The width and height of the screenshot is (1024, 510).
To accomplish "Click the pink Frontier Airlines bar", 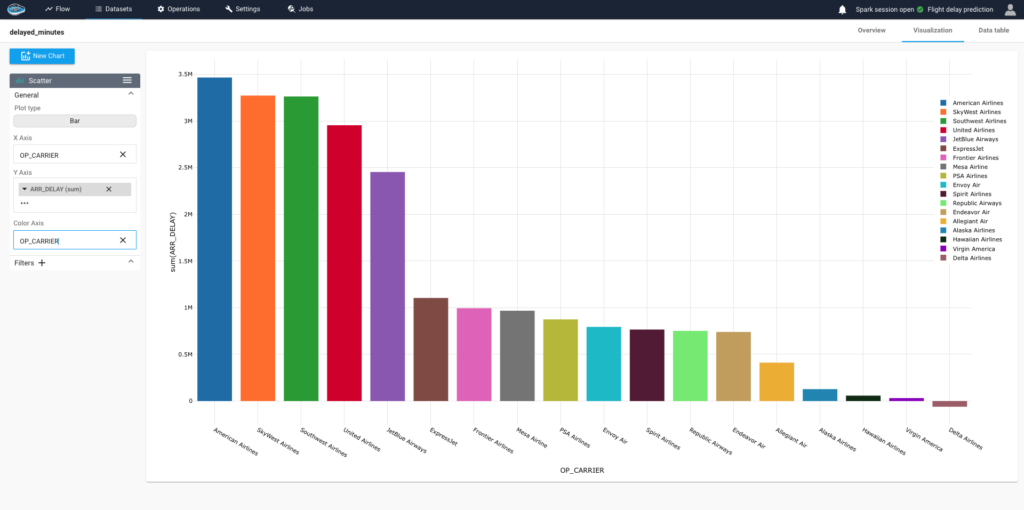I will click(474, 355).
